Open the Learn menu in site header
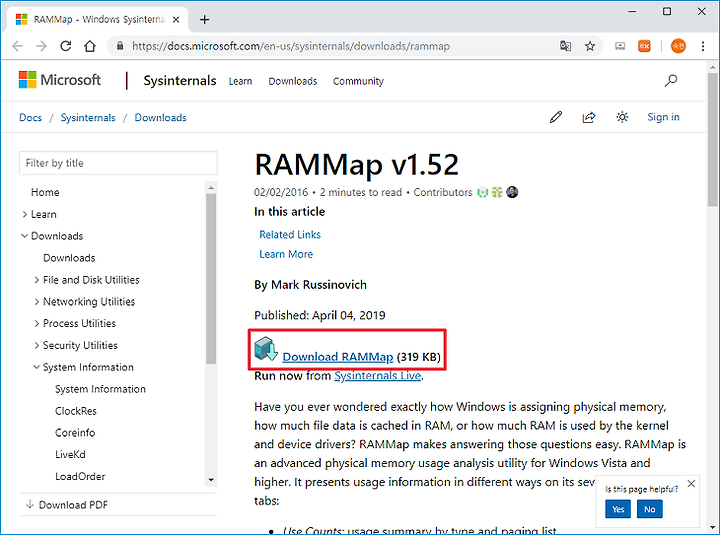This screenshot has height=535, width=720. coord(240,81)
